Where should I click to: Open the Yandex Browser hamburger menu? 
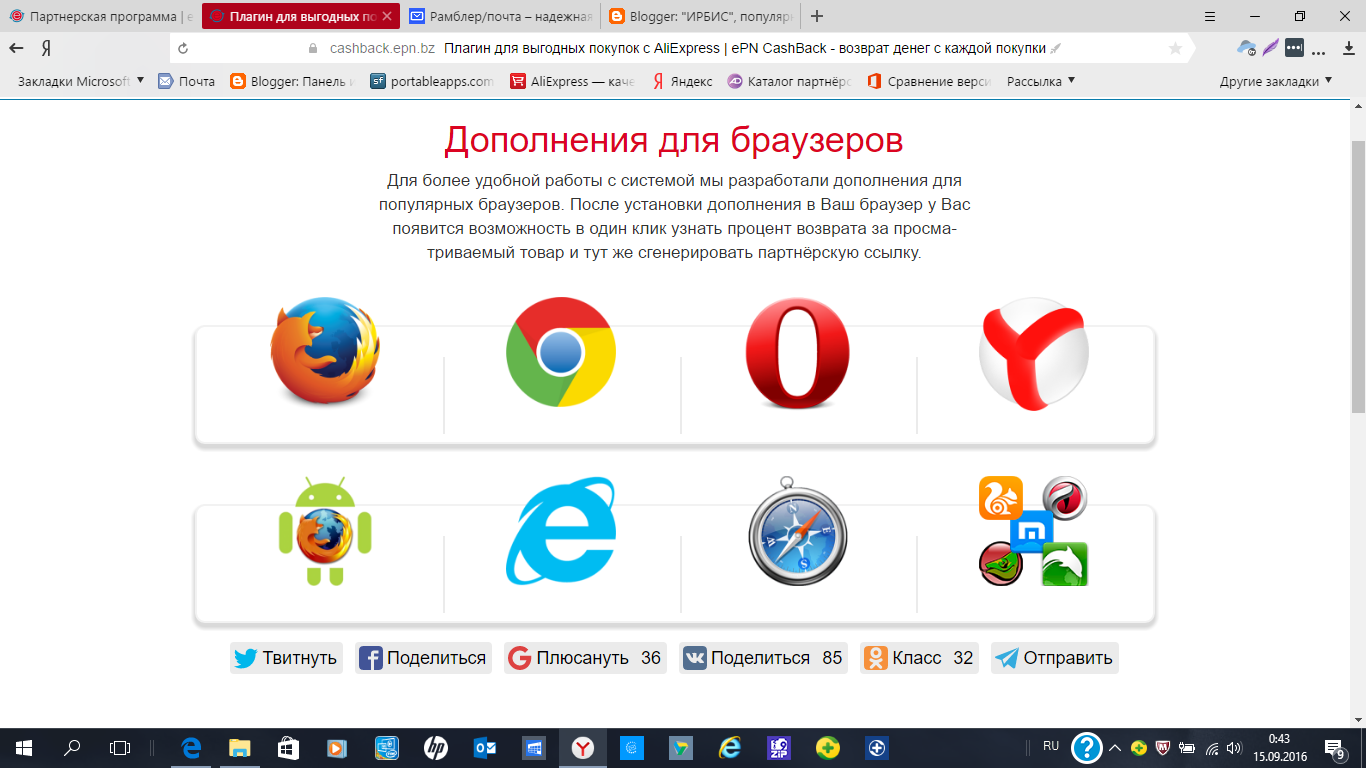[1211, 16]
